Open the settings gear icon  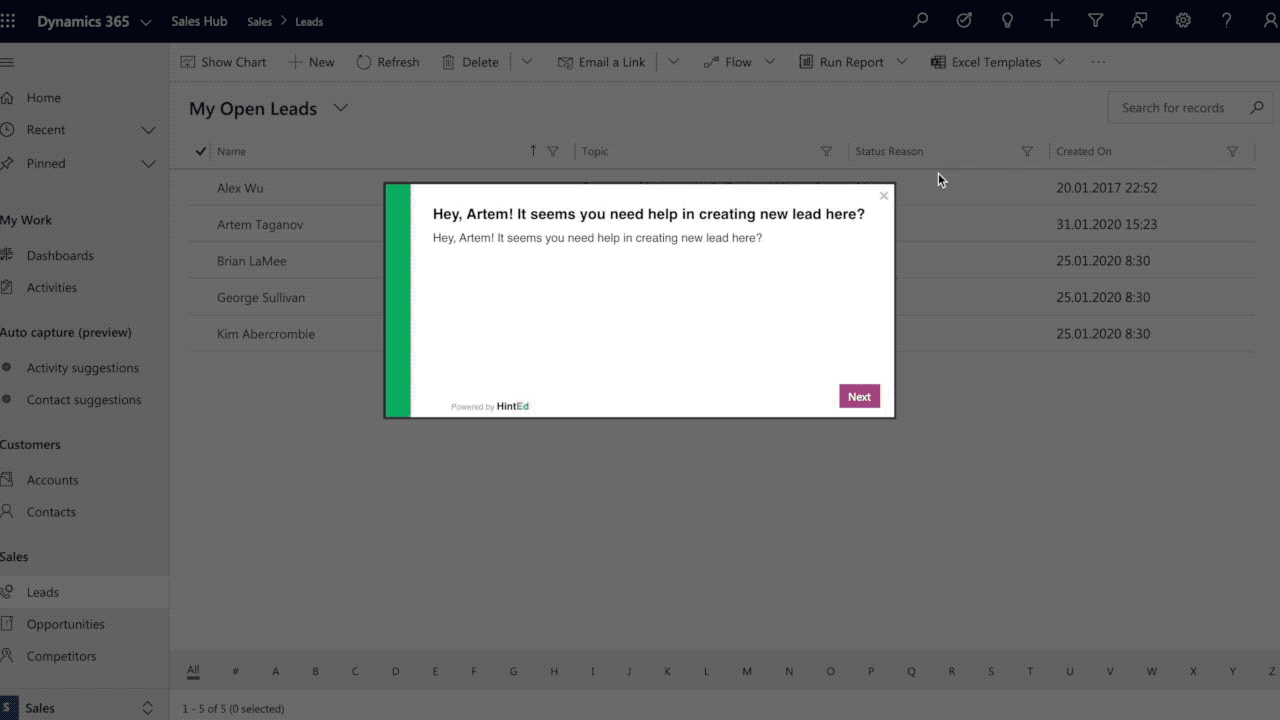1183,21
